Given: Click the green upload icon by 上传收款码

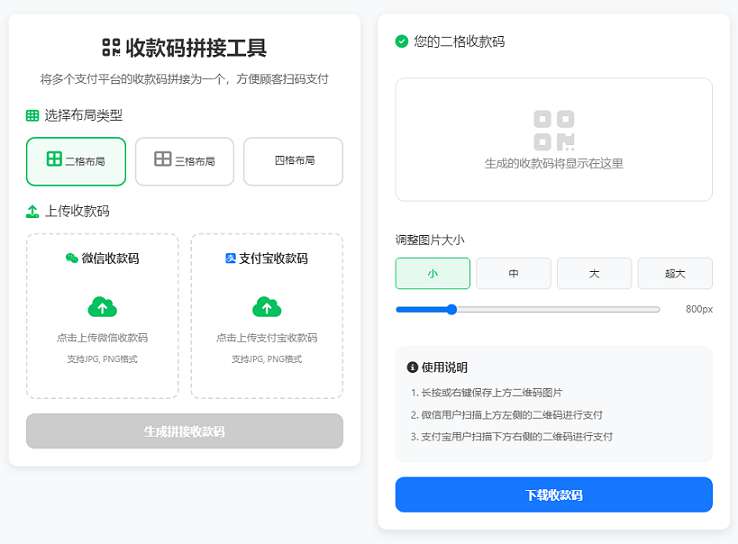Looking at the screenshot, I should pos(32,211).
